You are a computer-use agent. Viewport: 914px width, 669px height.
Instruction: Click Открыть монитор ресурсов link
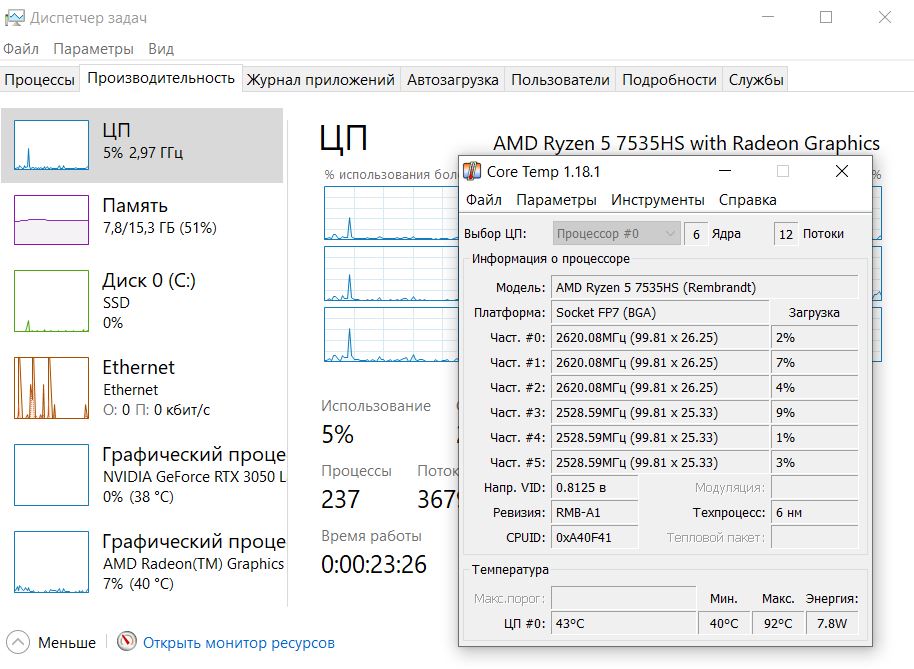coord(239,643)
